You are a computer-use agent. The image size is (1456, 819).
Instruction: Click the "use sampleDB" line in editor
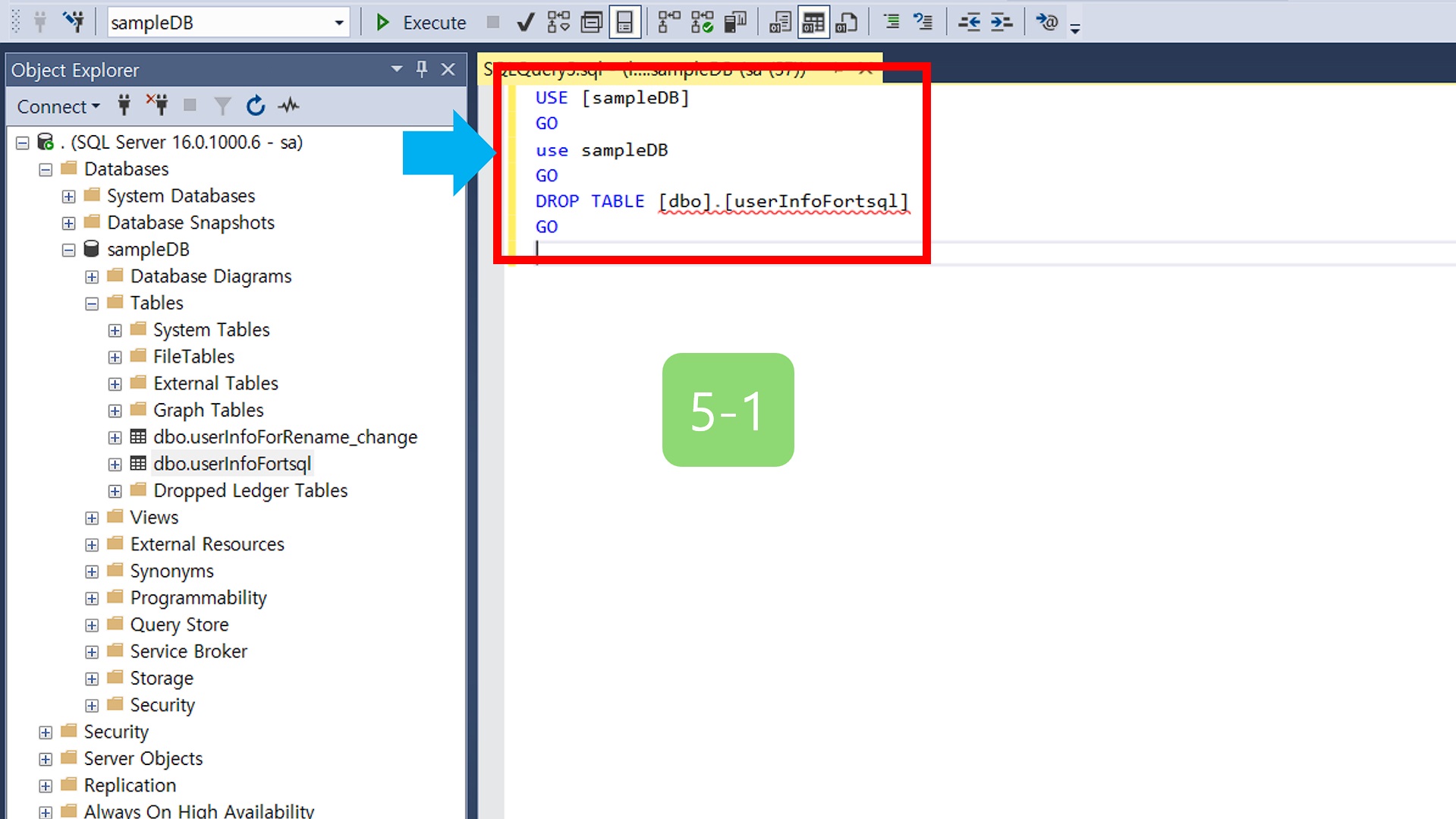[601, 150]
